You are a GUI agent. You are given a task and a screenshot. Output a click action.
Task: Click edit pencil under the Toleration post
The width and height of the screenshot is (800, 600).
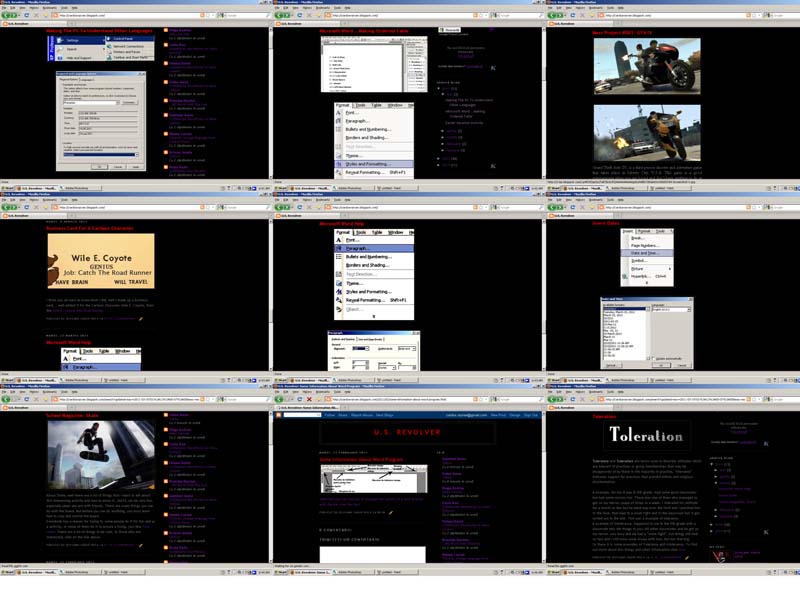click(687, 558)
